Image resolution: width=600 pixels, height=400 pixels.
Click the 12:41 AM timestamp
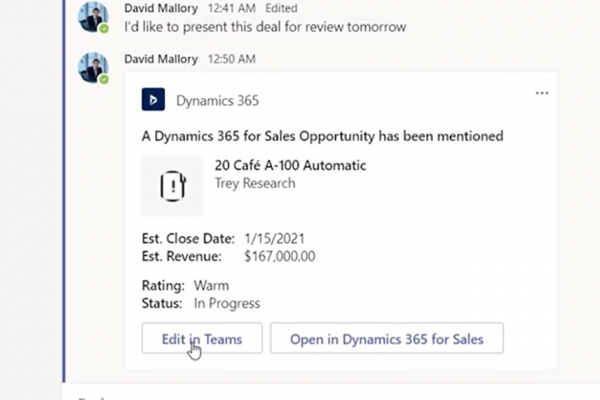232,8
